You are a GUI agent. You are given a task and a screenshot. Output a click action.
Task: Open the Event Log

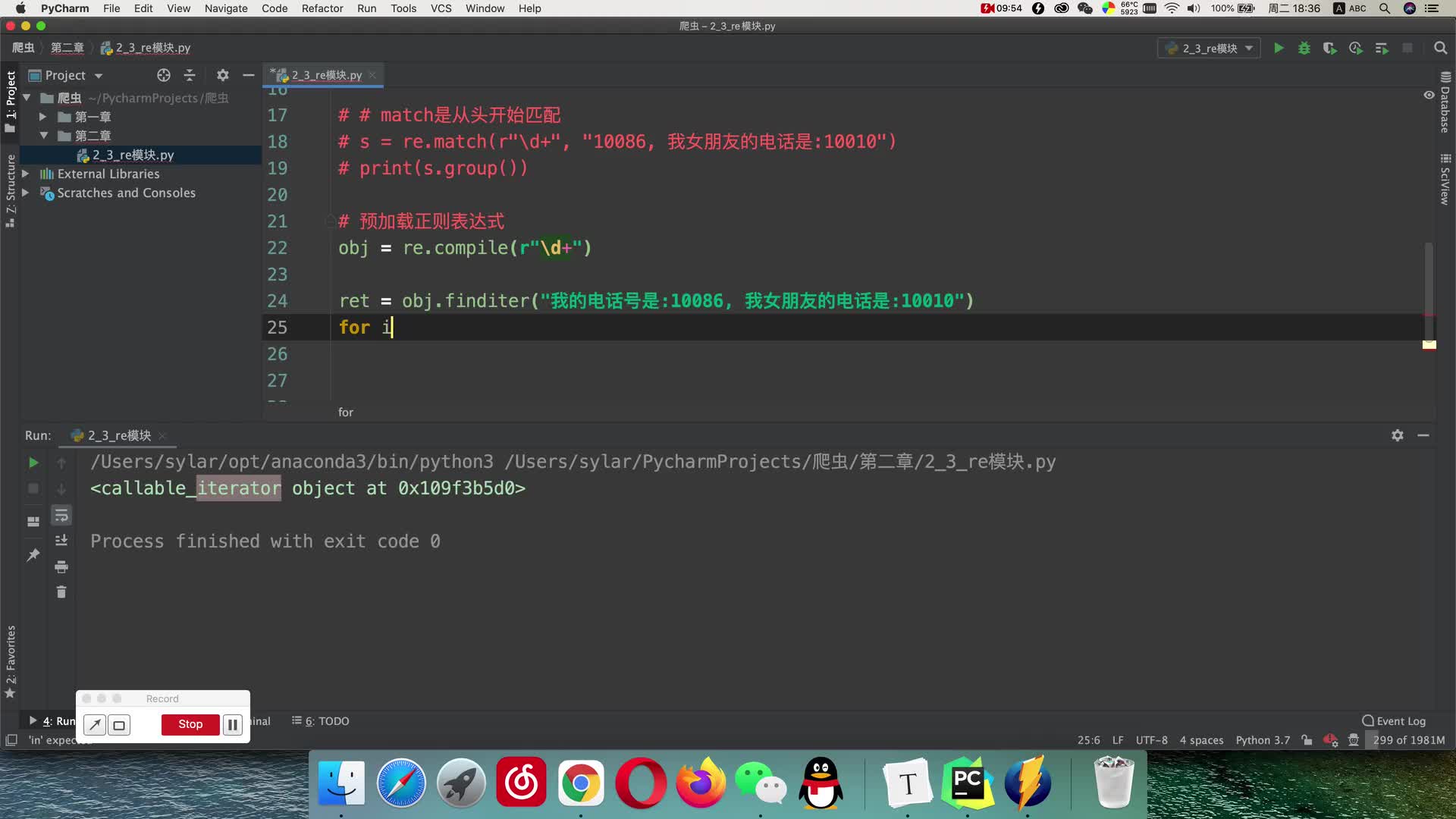click(1394, 721)
